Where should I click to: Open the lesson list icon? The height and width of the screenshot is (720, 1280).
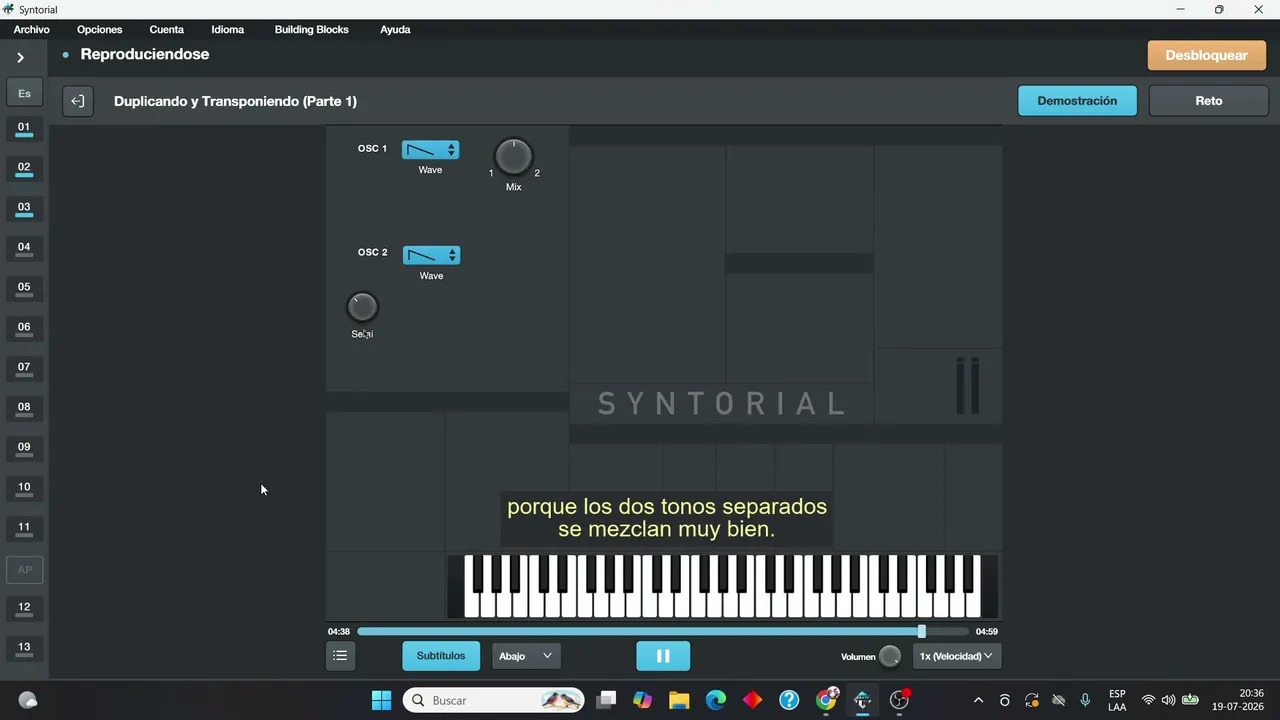click(340, 656)
